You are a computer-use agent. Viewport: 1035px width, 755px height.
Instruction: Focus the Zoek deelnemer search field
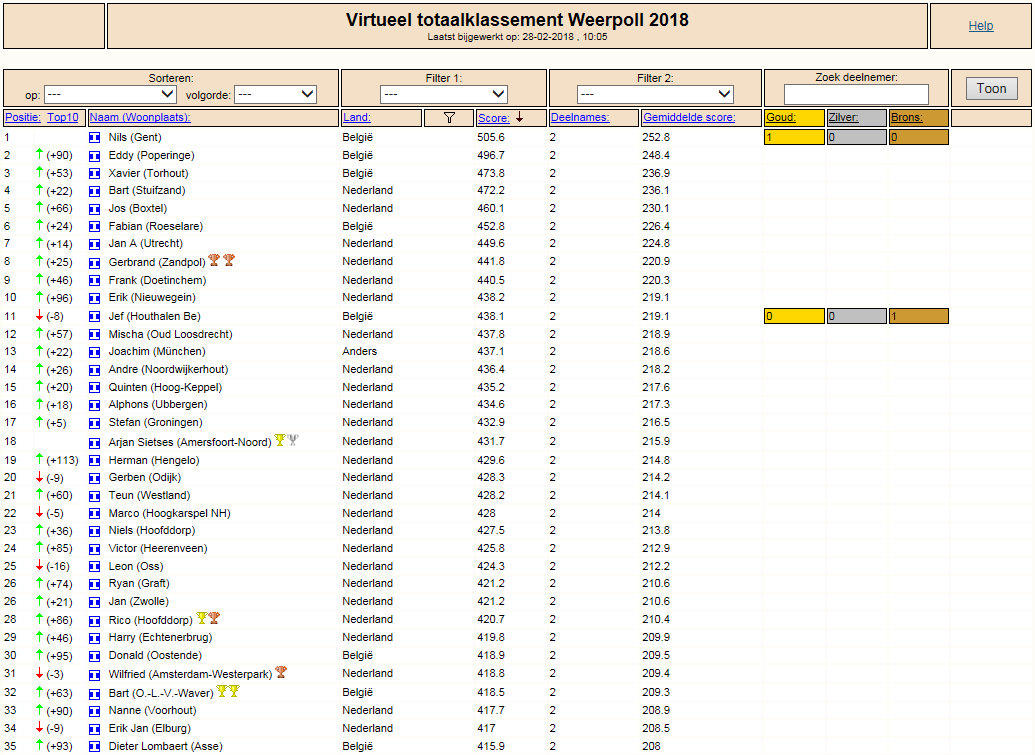[x=856, y=94]
